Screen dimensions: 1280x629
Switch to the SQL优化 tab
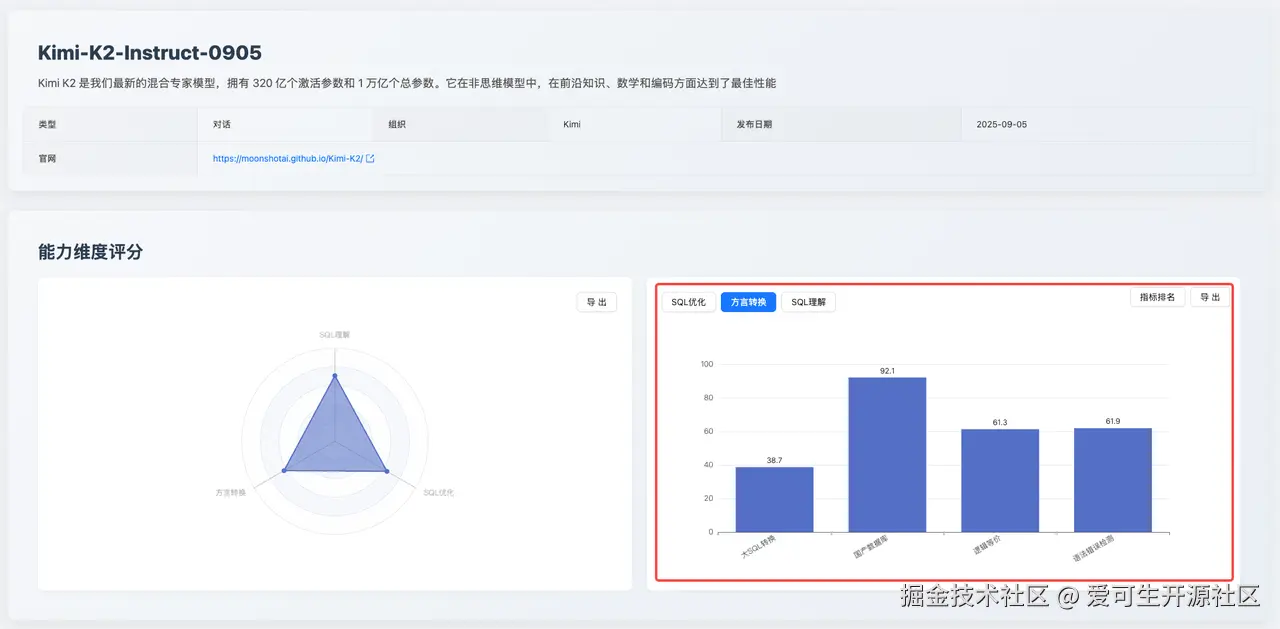coord(688,302)
